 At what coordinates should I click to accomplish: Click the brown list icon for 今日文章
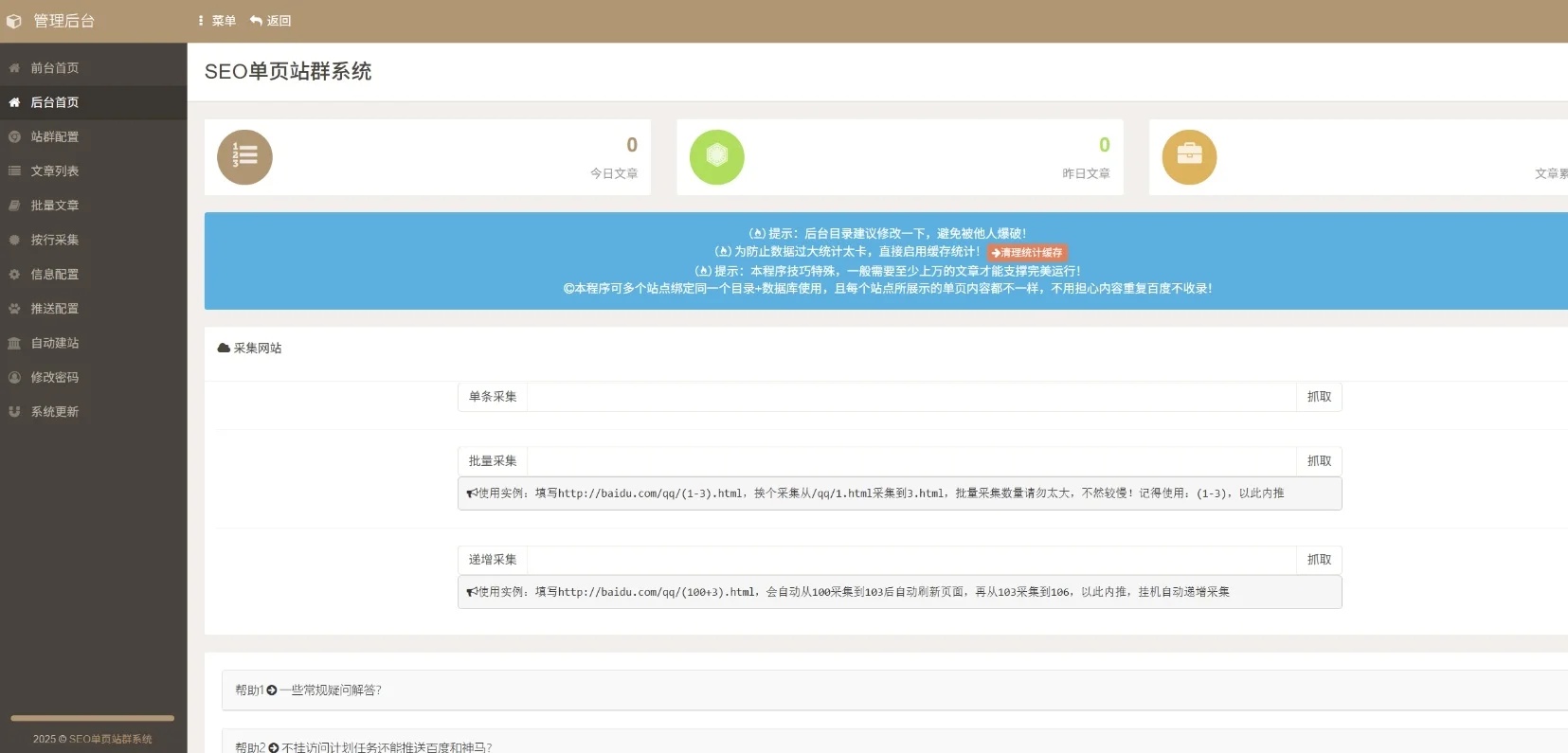(x=244, y=157)
